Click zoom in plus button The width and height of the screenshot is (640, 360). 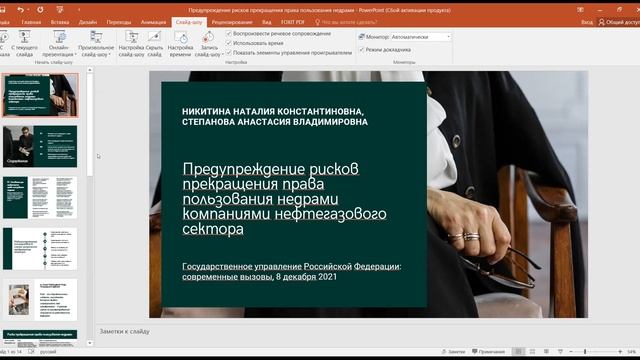coord(620,351)
